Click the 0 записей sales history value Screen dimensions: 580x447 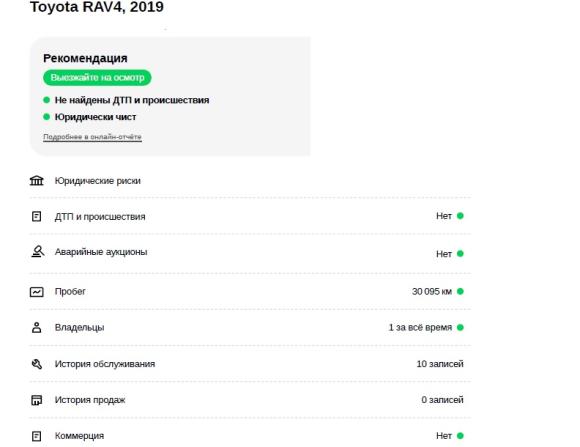442,400
